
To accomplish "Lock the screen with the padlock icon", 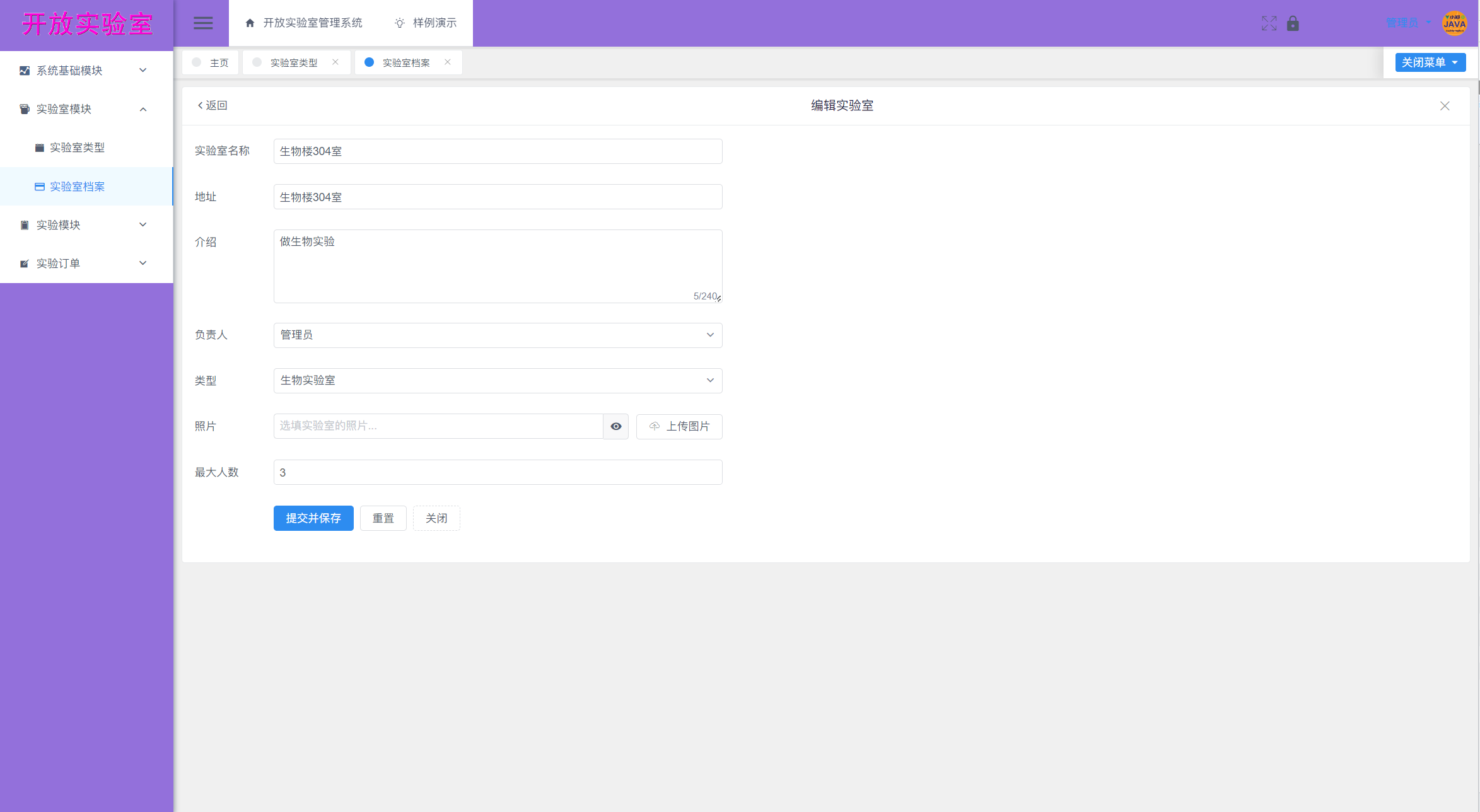I will [1293, 23].
